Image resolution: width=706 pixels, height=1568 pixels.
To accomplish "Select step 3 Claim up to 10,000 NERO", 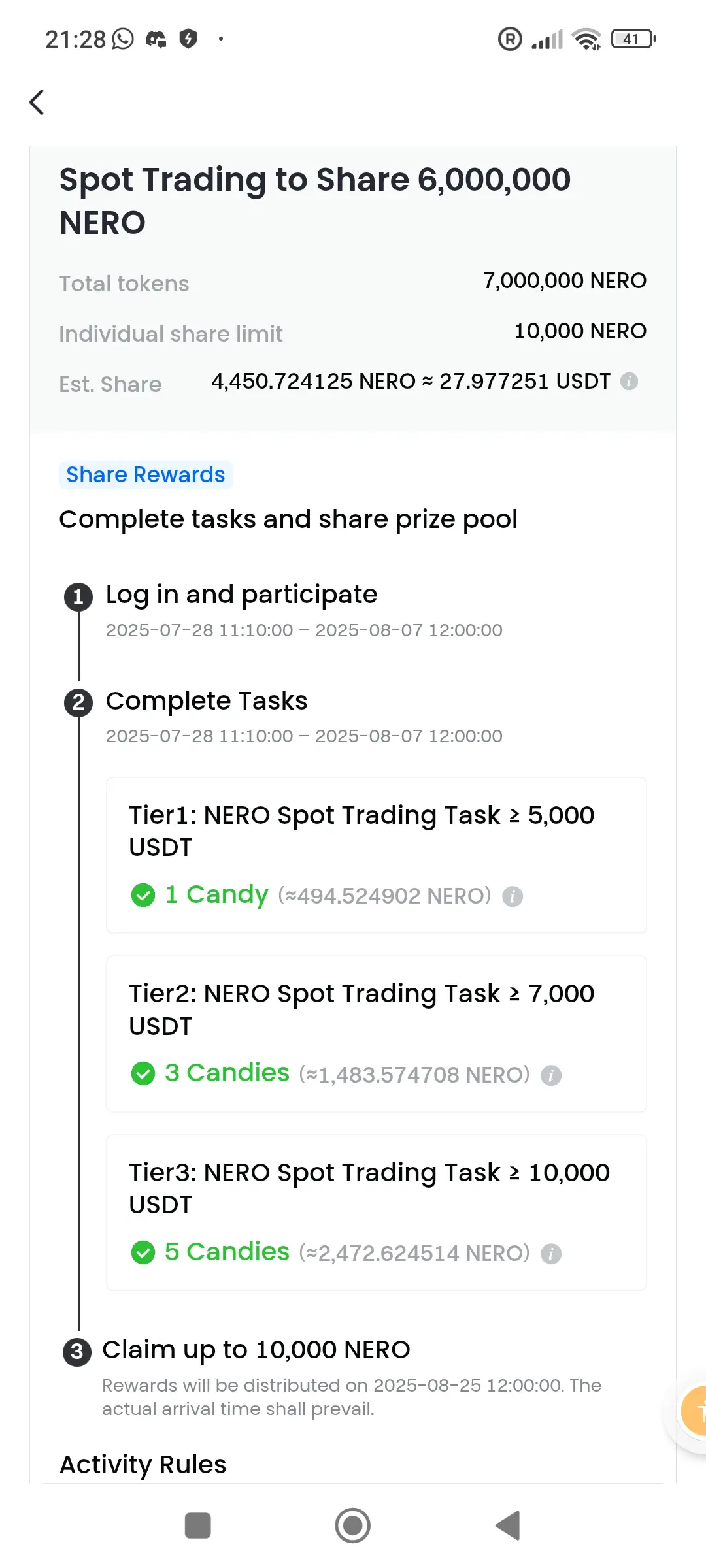I will [x=256, y=1349].
